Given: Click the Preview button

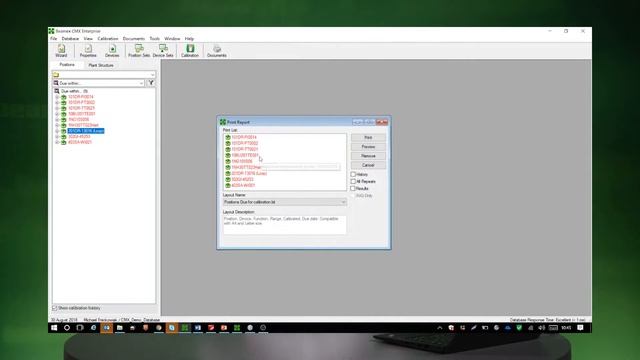Looking at the screenshot, I should [368, 147].
